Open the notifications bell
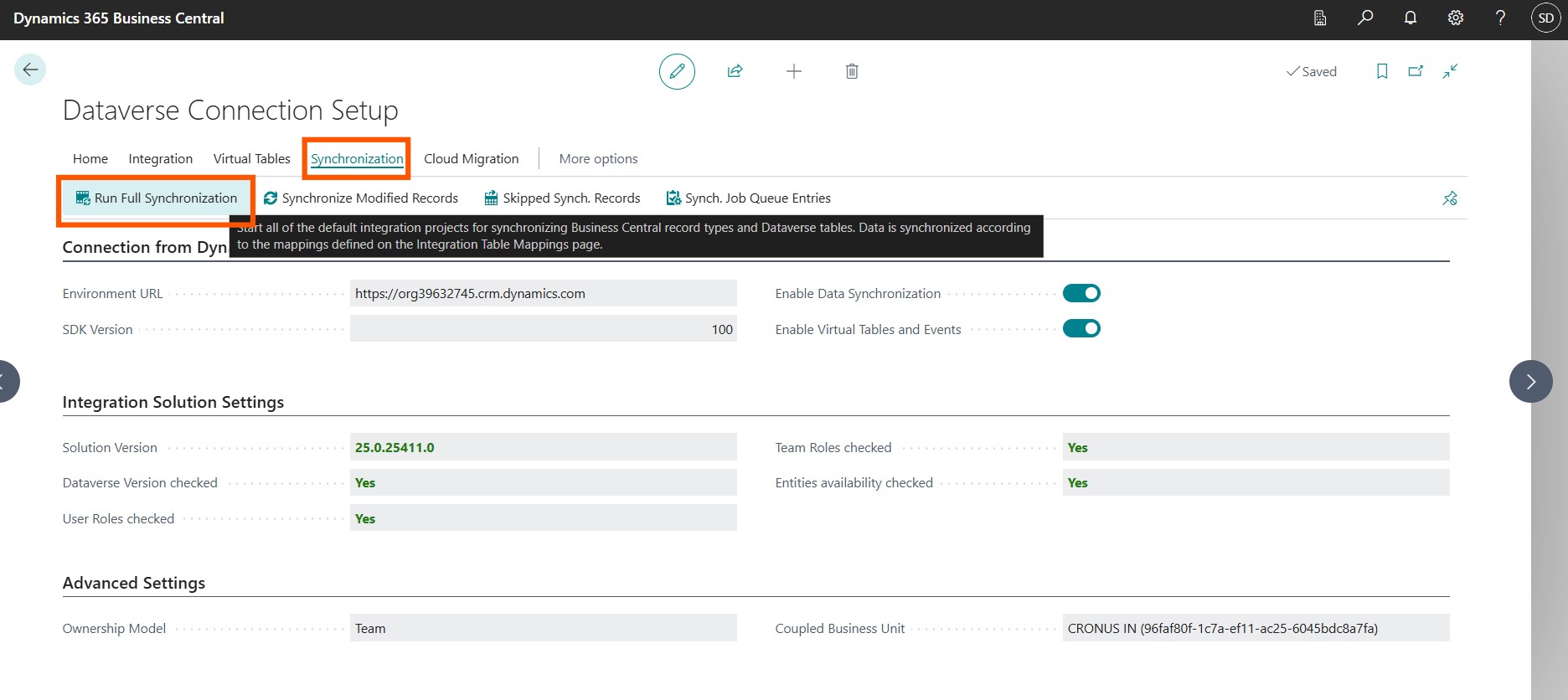Screen dimensions: 1568x700 [1411, 18]
